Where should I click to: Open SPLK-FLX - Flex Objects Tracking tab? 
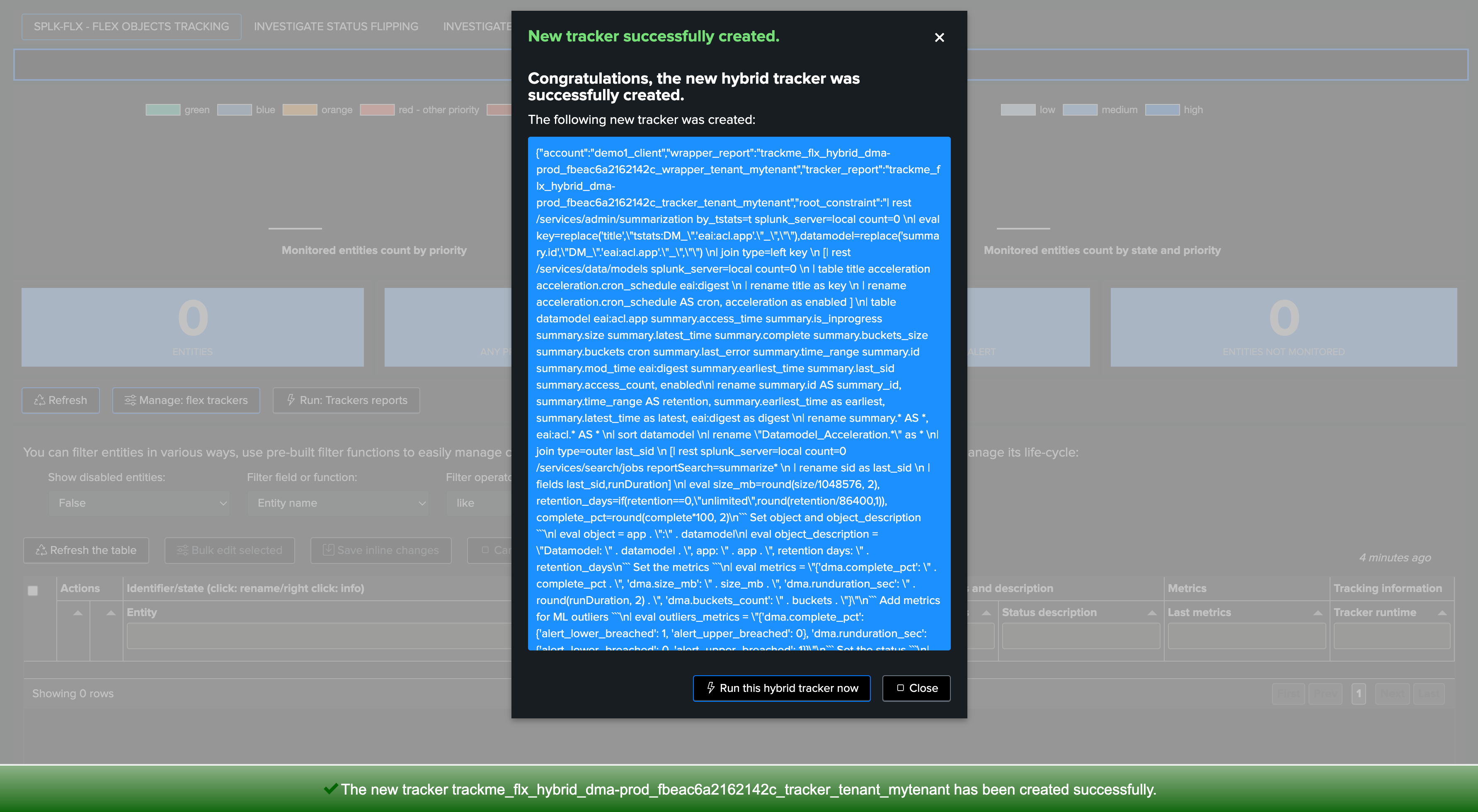click(131, 27)
